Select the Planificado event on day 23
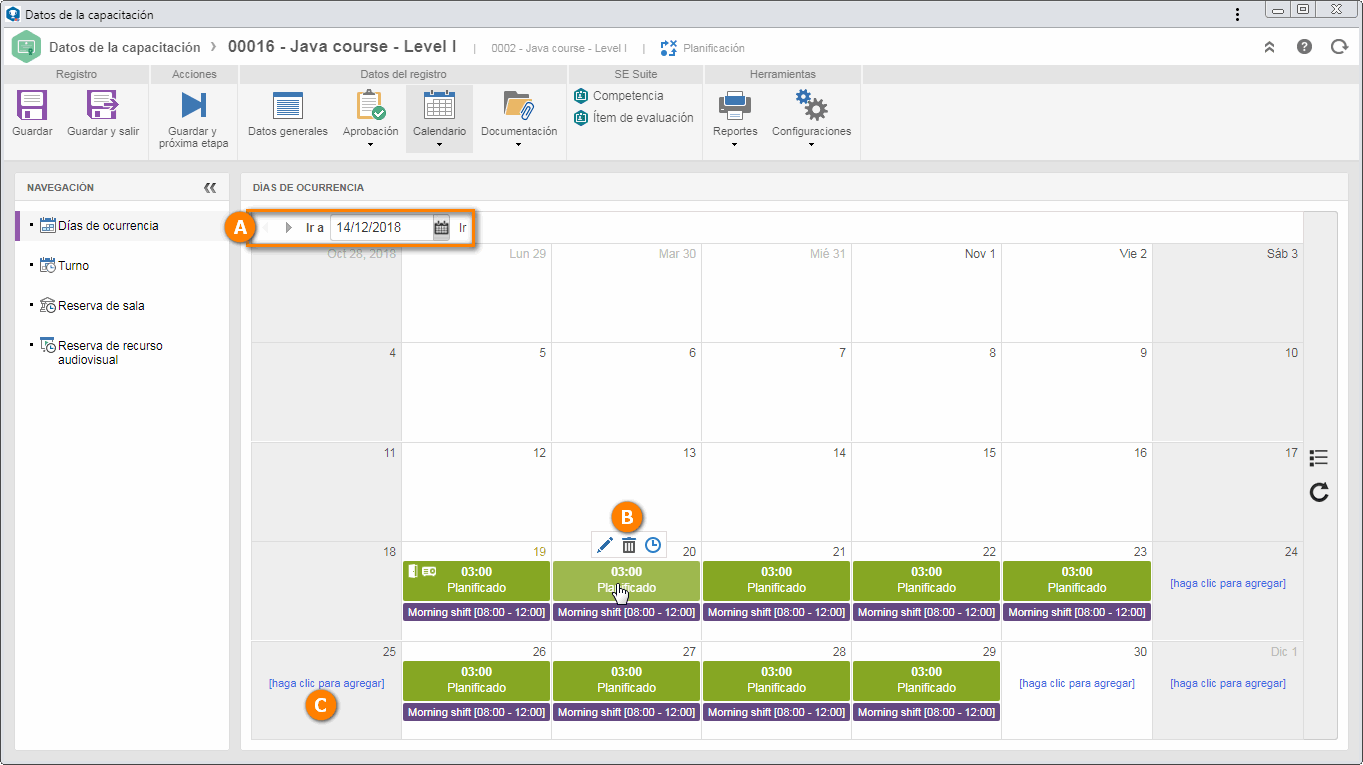 point(1077,580)
